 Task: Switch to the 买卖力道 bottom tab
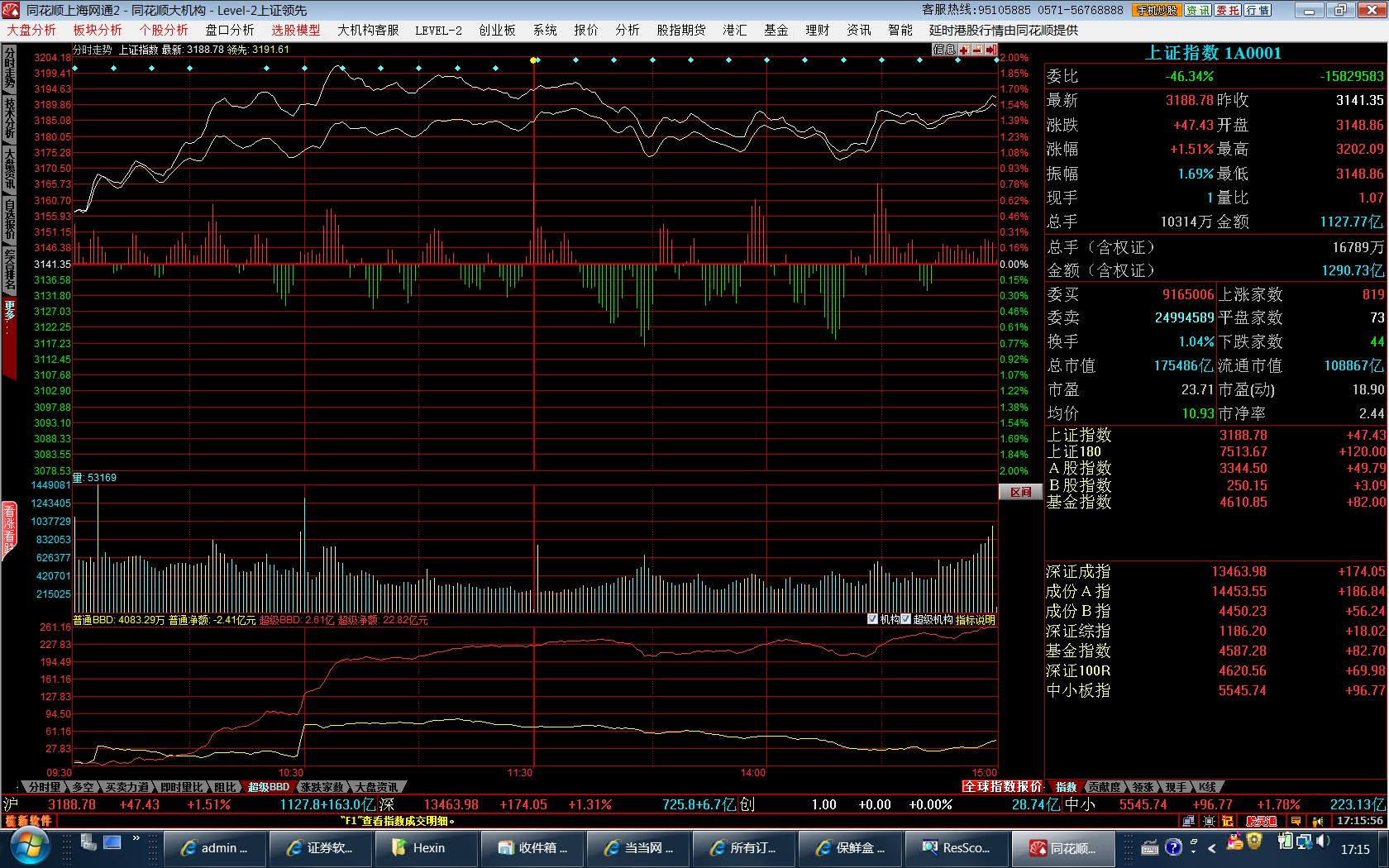click(x=127, y=787)
